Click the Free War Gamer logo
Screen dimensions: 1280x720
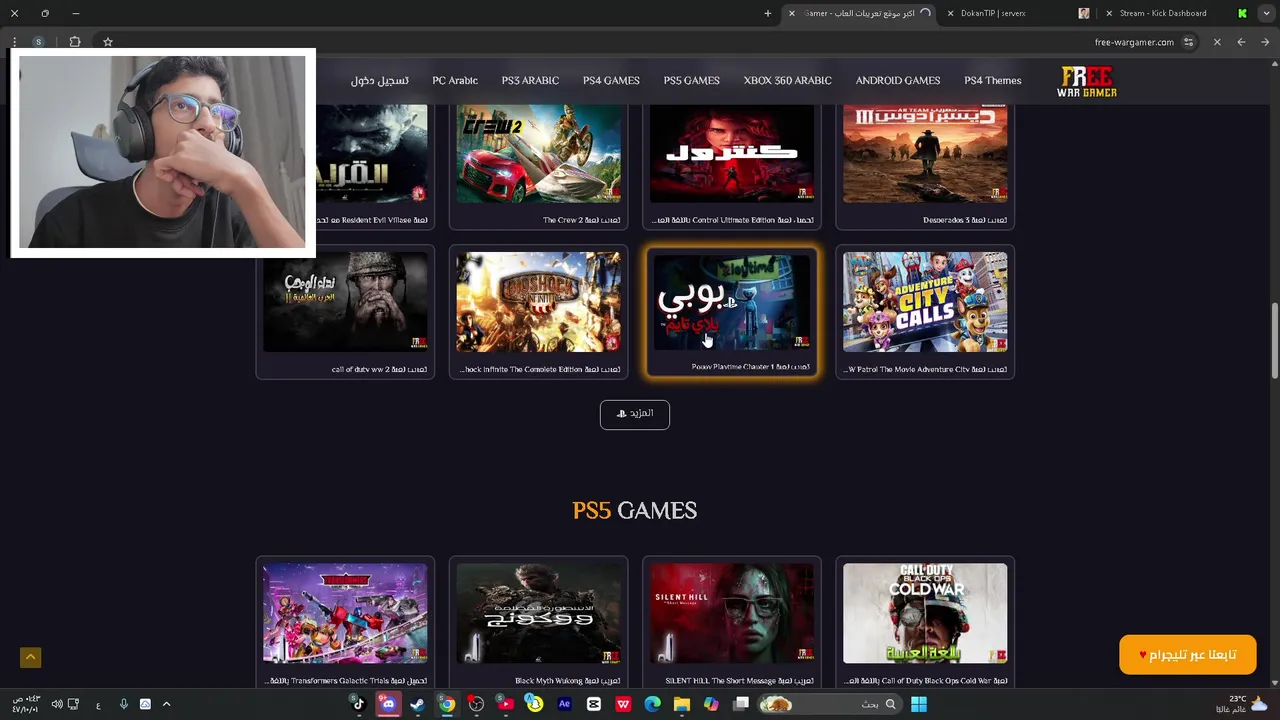pyautogui.click(x=1087, y=82)
